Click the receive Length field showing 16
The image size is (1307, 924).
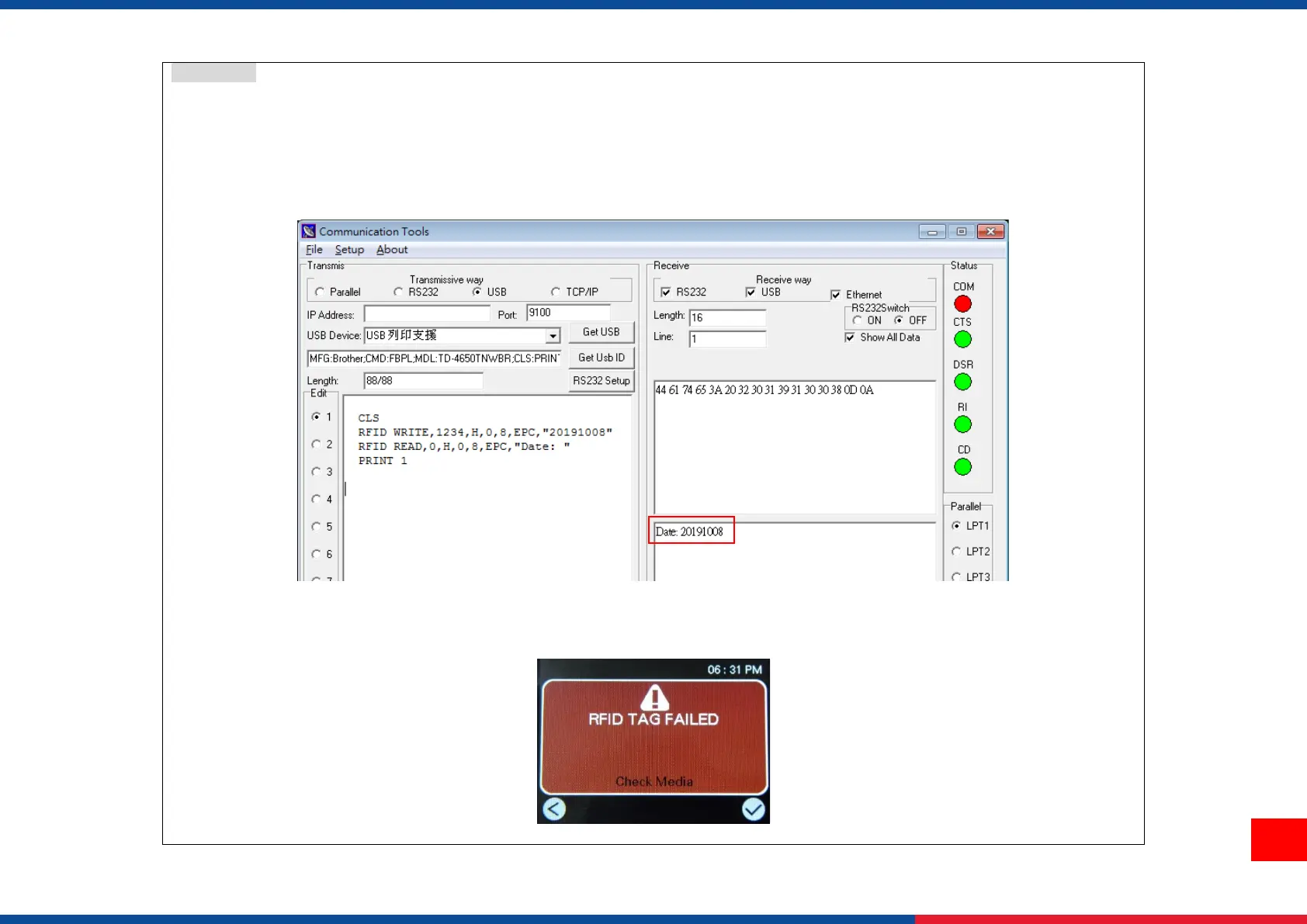(x=728, y=317)
